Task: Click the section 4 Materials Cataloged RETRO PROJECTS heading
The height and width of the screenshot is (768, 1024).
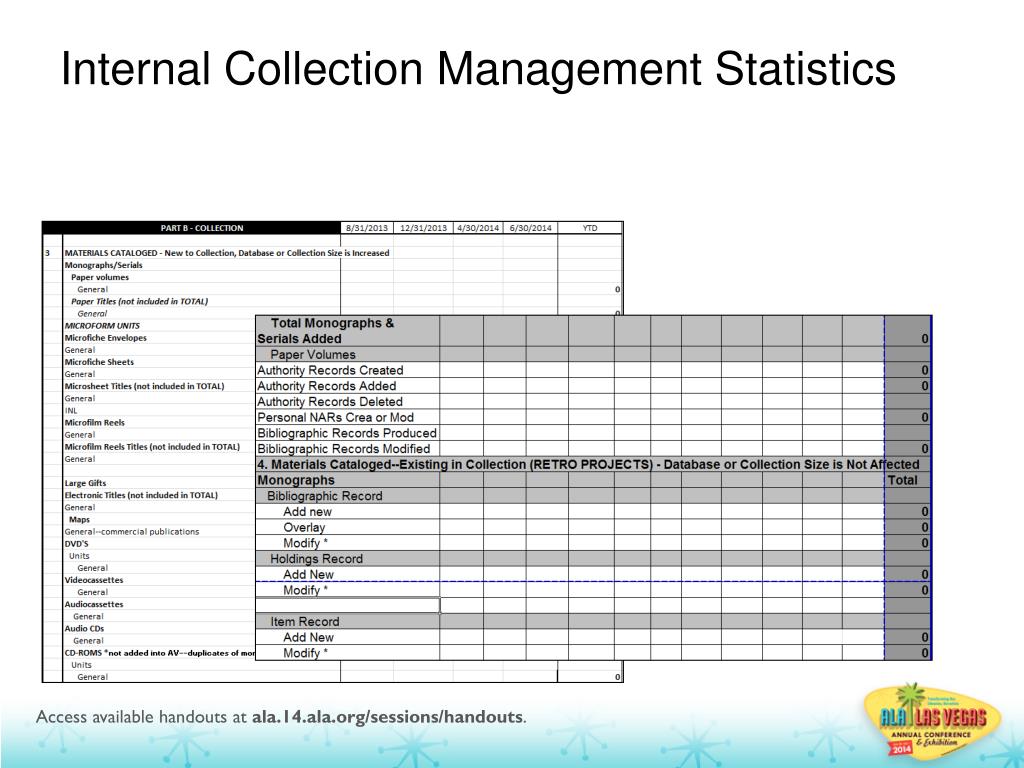Action: coord(588,464)
